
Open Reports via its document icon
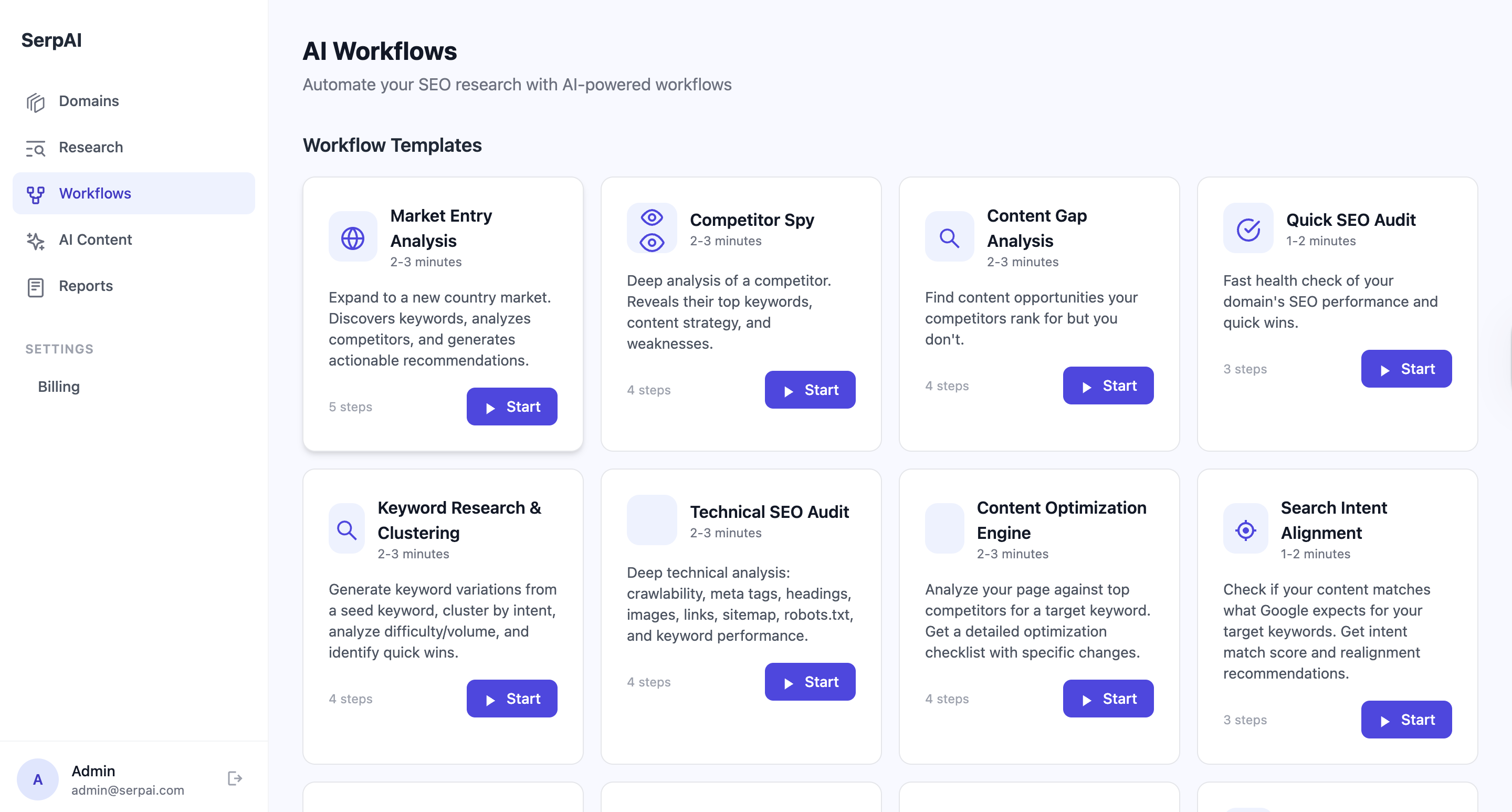[35, 287]
